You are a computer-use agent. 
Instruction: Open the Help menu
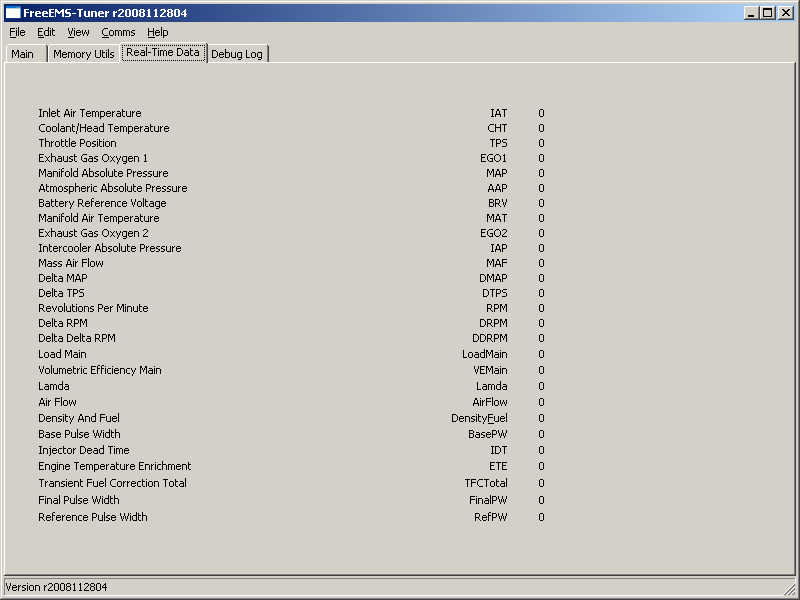click(x=158, y=32)
